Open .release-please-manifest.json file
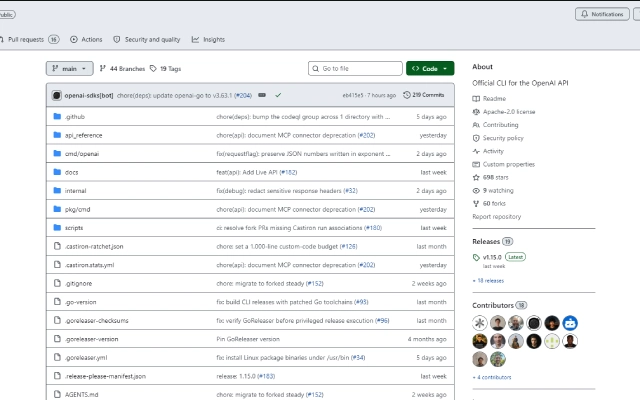This screenshot has height=400, width=640. [105, 376]
